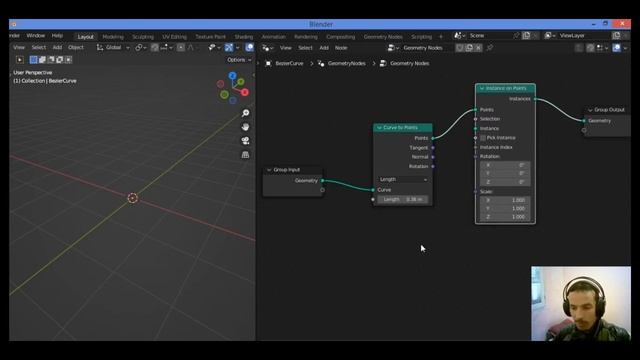
Task: Click the new scene icon beside Scene field
Action: click(527, 36)
